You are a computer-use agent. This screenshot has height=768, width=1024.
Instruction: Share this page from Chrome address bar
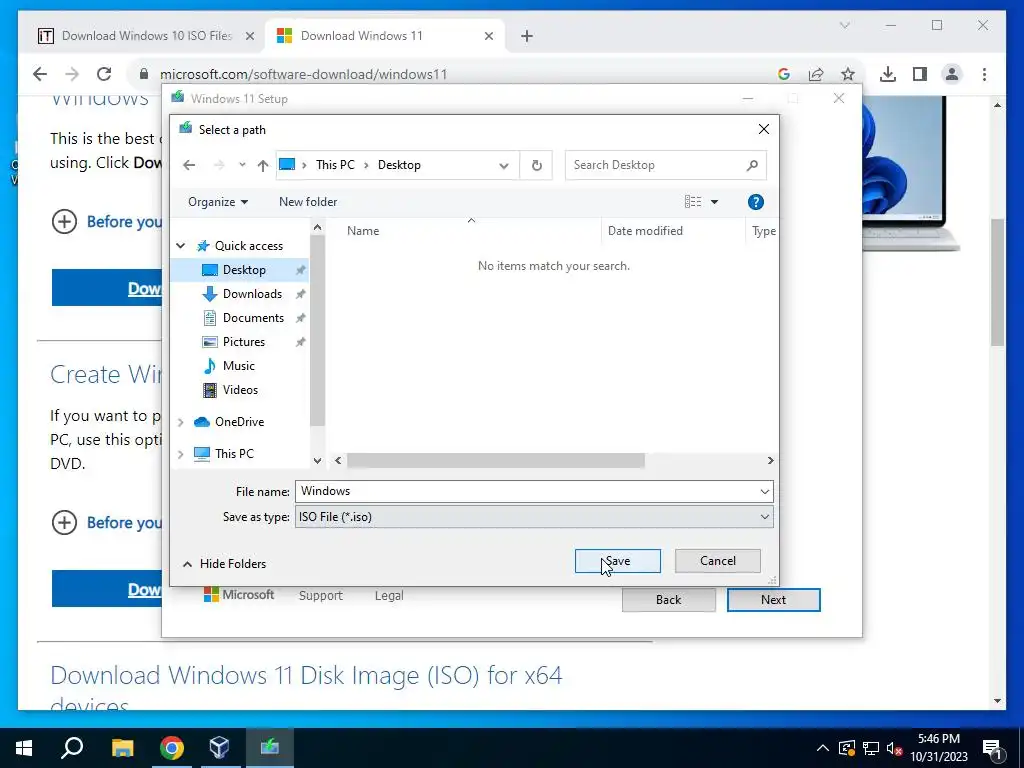816,74
